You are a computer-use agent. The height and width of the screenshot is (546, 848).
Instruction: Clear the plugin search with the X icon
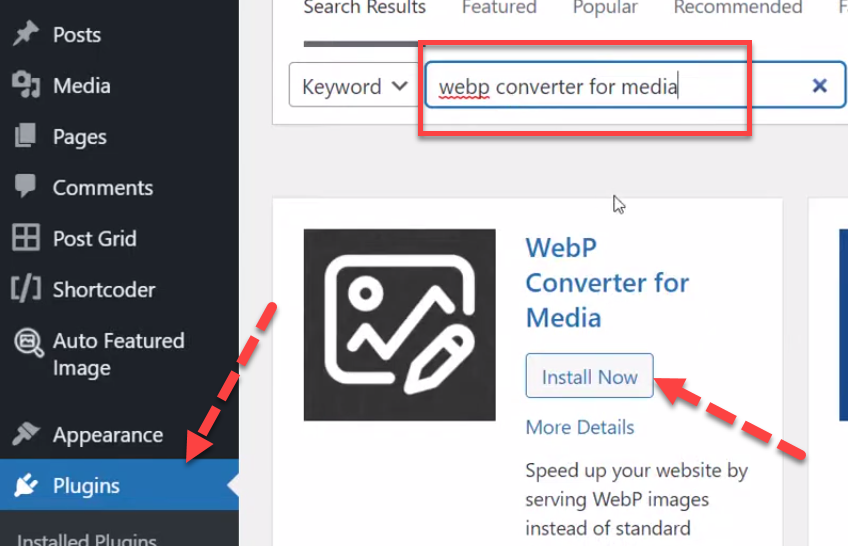[819, 85]
